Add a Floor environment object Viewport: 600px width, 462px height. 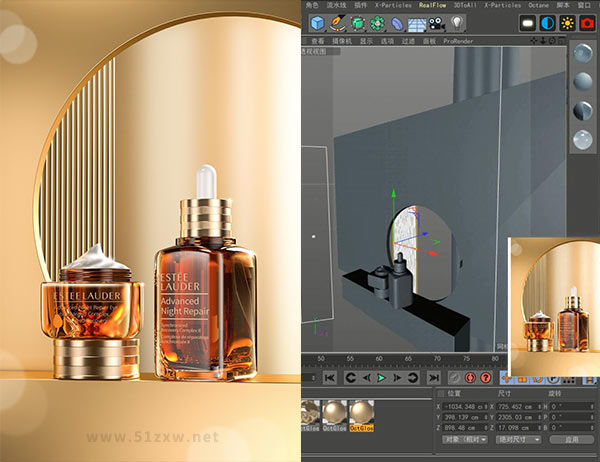click(417, 24)
